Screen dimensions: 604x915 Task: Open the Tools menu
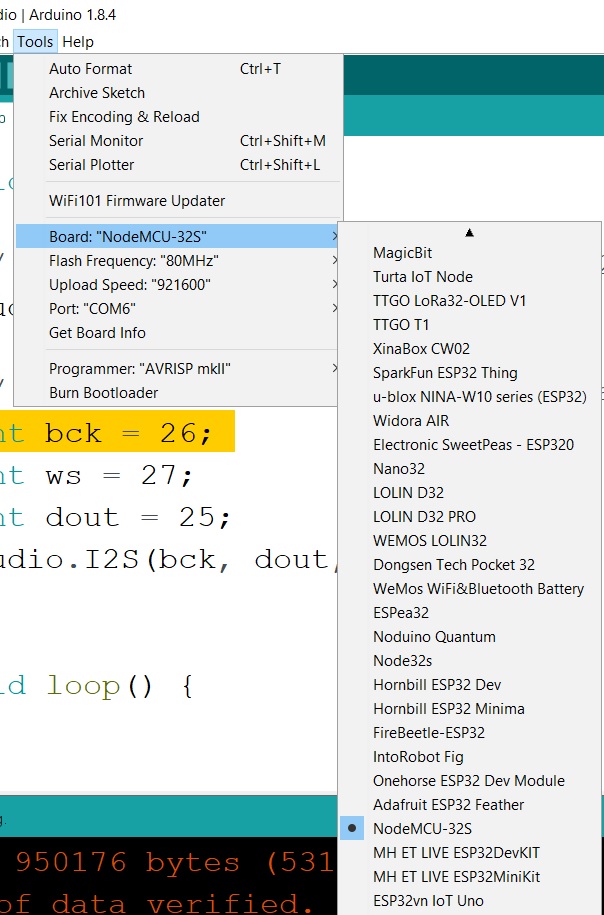(x=35, y=42)
